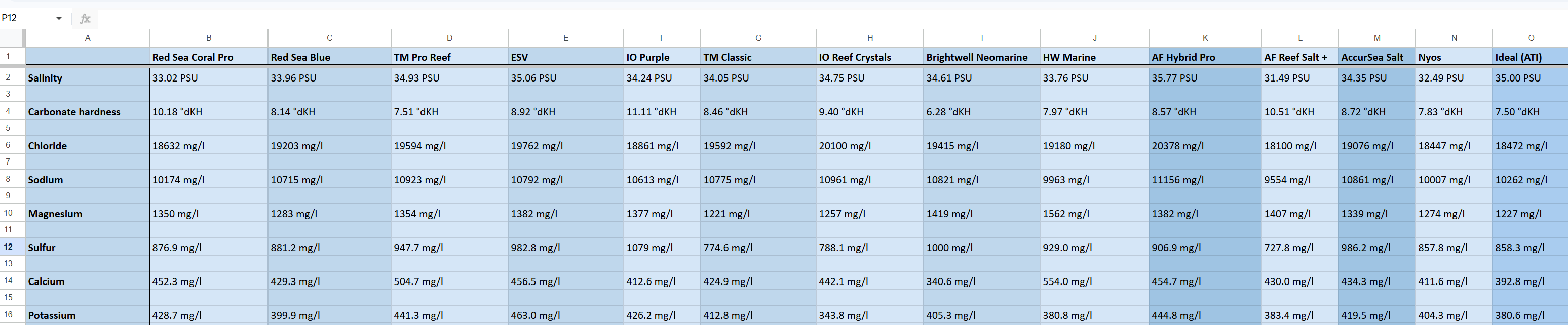The image size is (1568, 325).
Task: Click the select-all corner box above row 1
Action: pyautogui.click(x=12, y=38)
